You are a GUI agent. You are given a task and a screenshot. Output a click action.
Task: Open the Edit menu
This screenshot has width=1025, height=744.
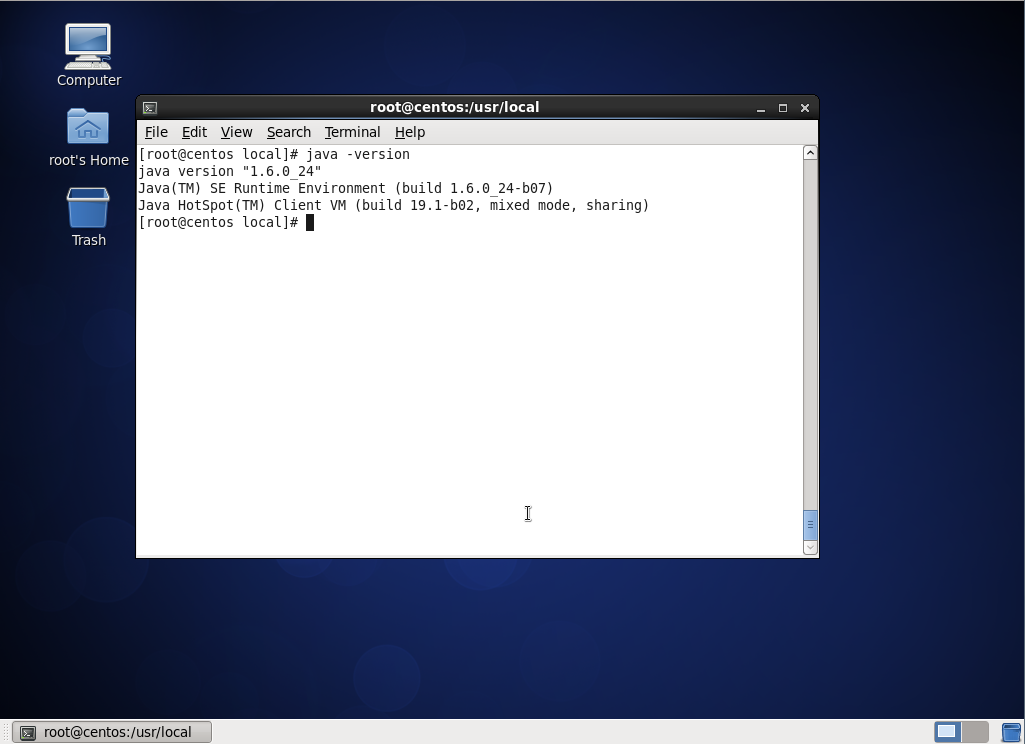(x=194, y=132)
